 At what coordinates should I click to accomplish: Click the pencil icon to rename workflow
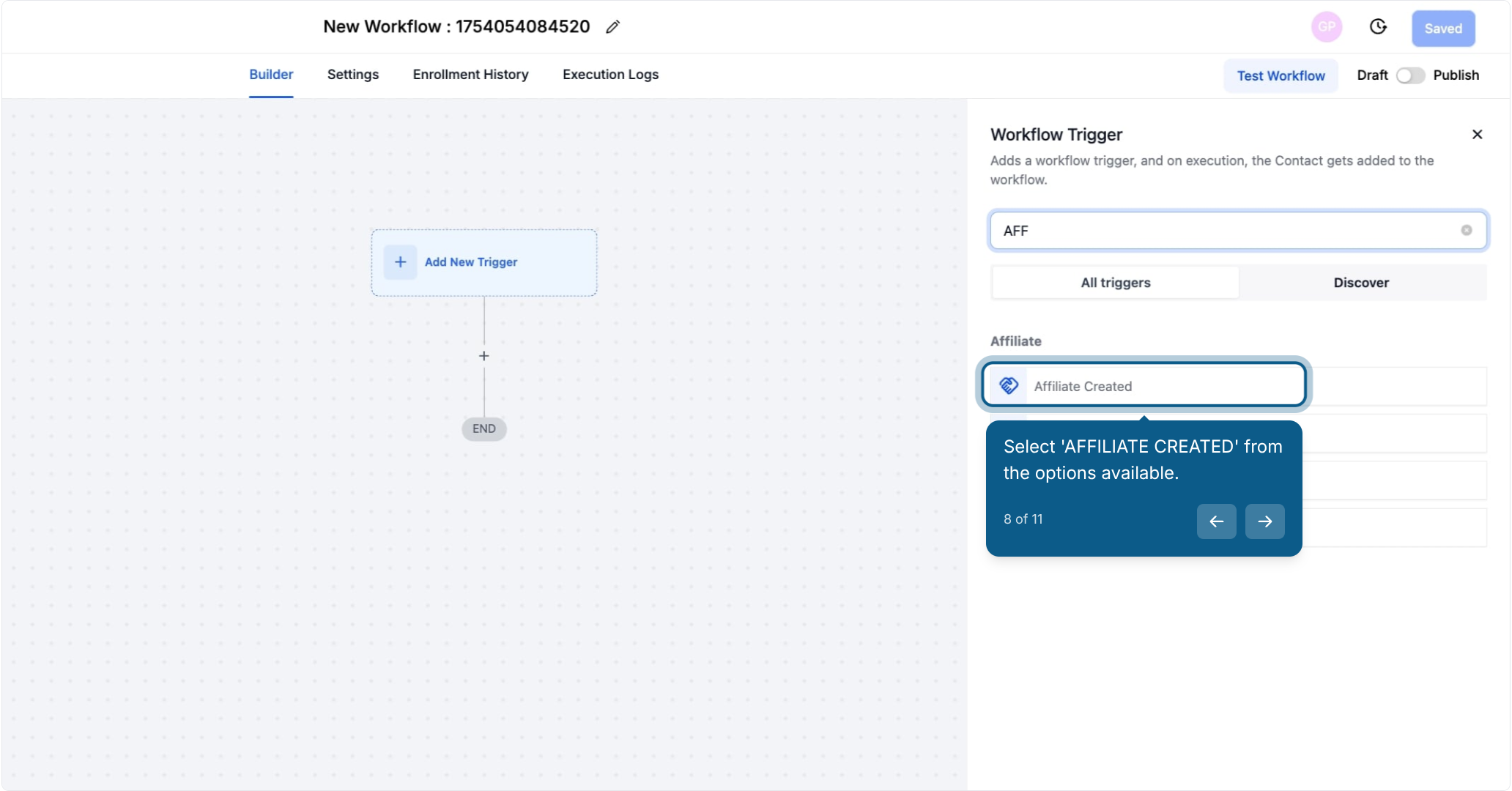pyautogui.click(x=613, y=27)
